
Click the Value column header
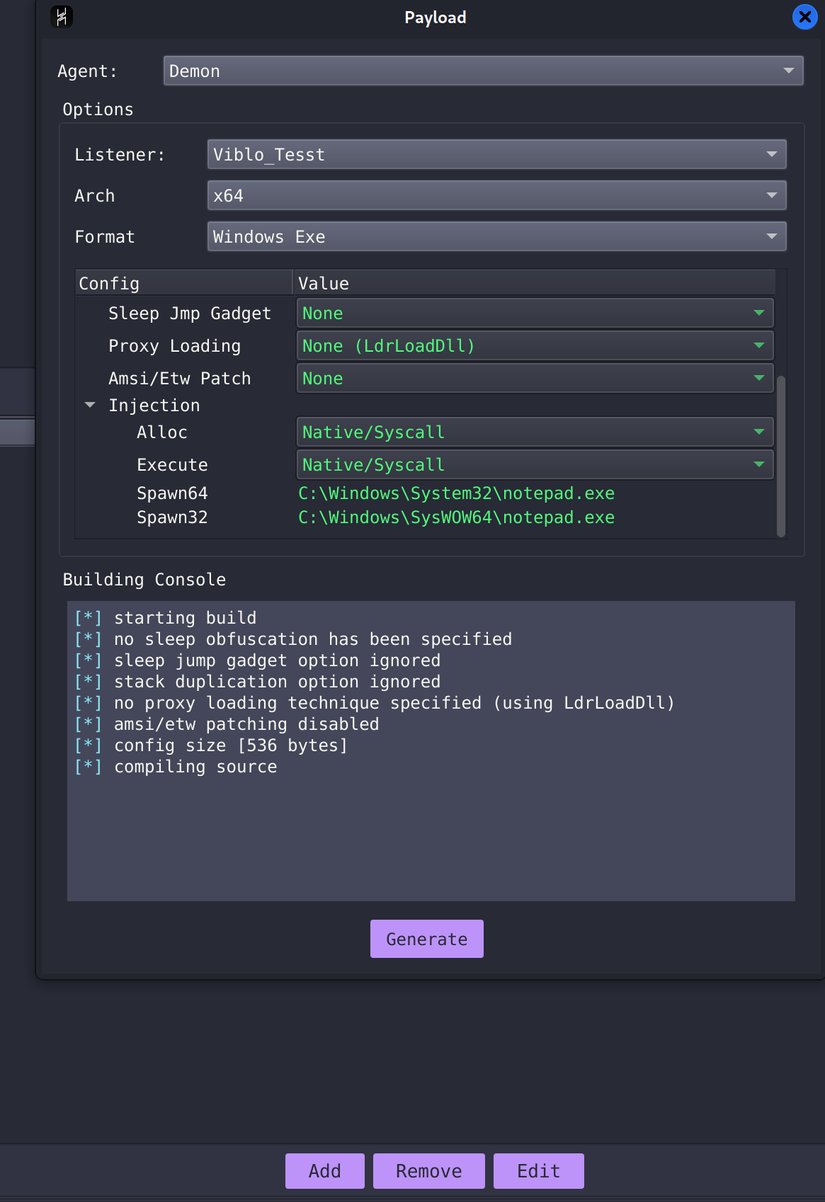tap(533, 284)
